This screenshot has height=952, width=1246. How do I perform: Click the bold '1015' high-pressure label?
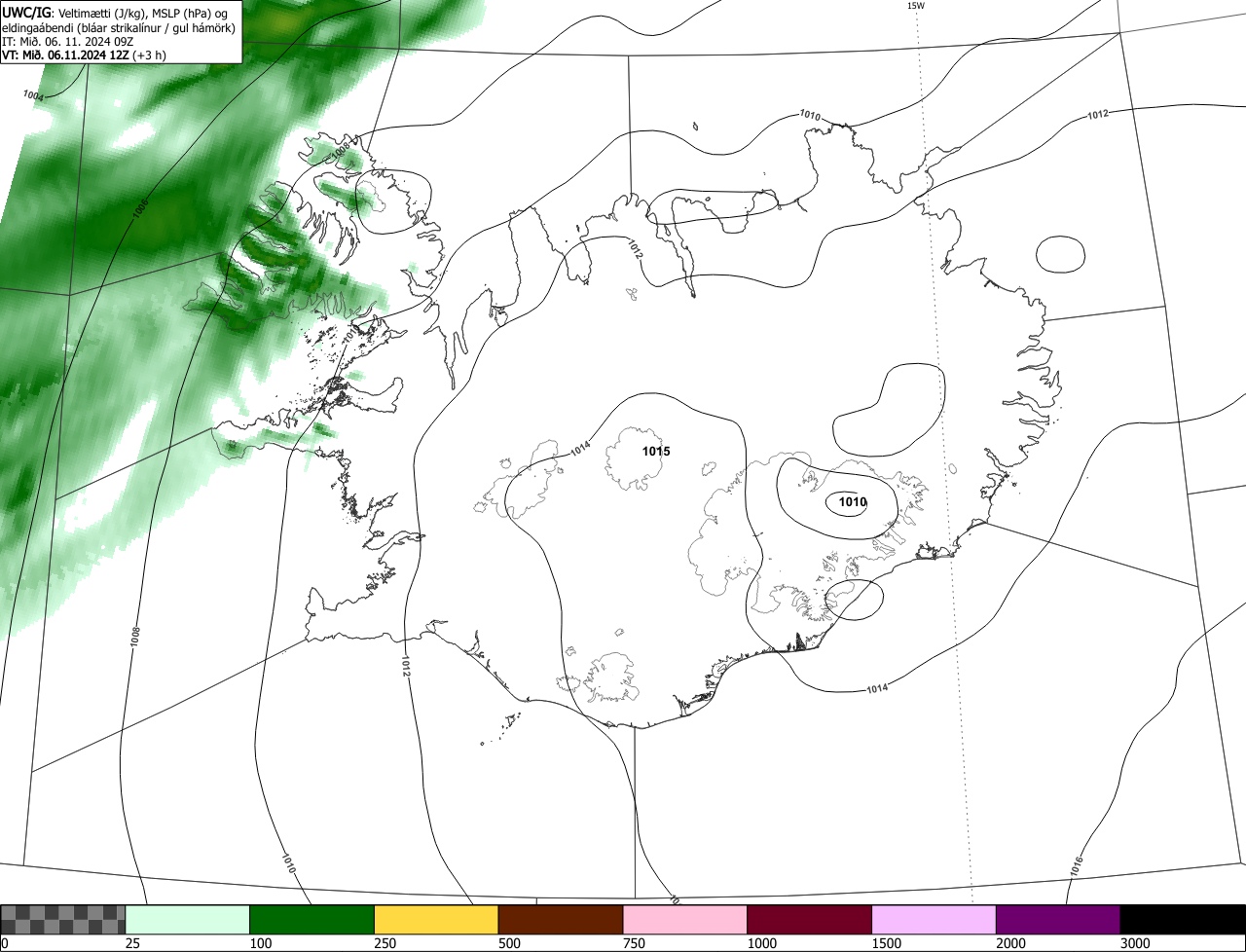656,452
